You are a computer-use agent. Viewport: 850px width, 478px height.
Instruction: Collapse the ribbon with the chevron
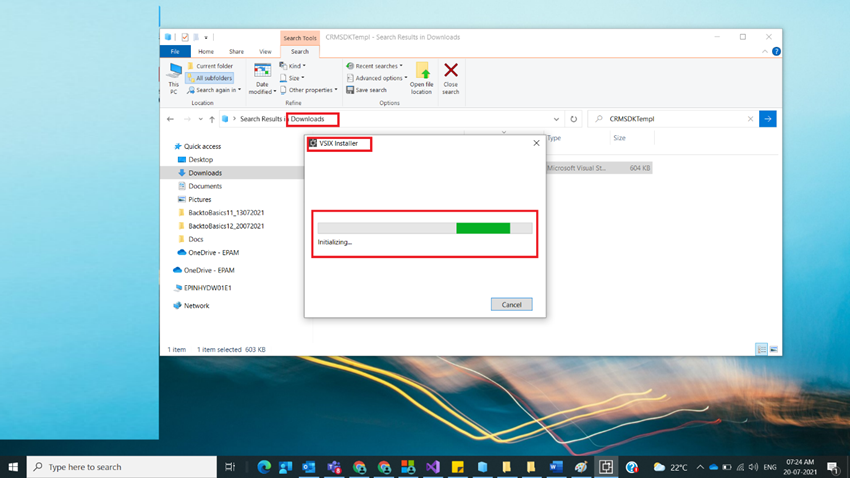click(765, 51)
